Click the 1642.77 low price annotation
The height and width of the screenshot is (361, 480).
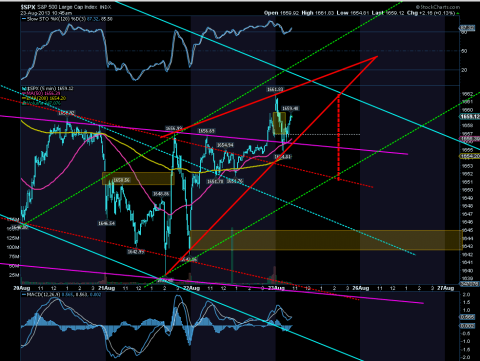(136, 252)
